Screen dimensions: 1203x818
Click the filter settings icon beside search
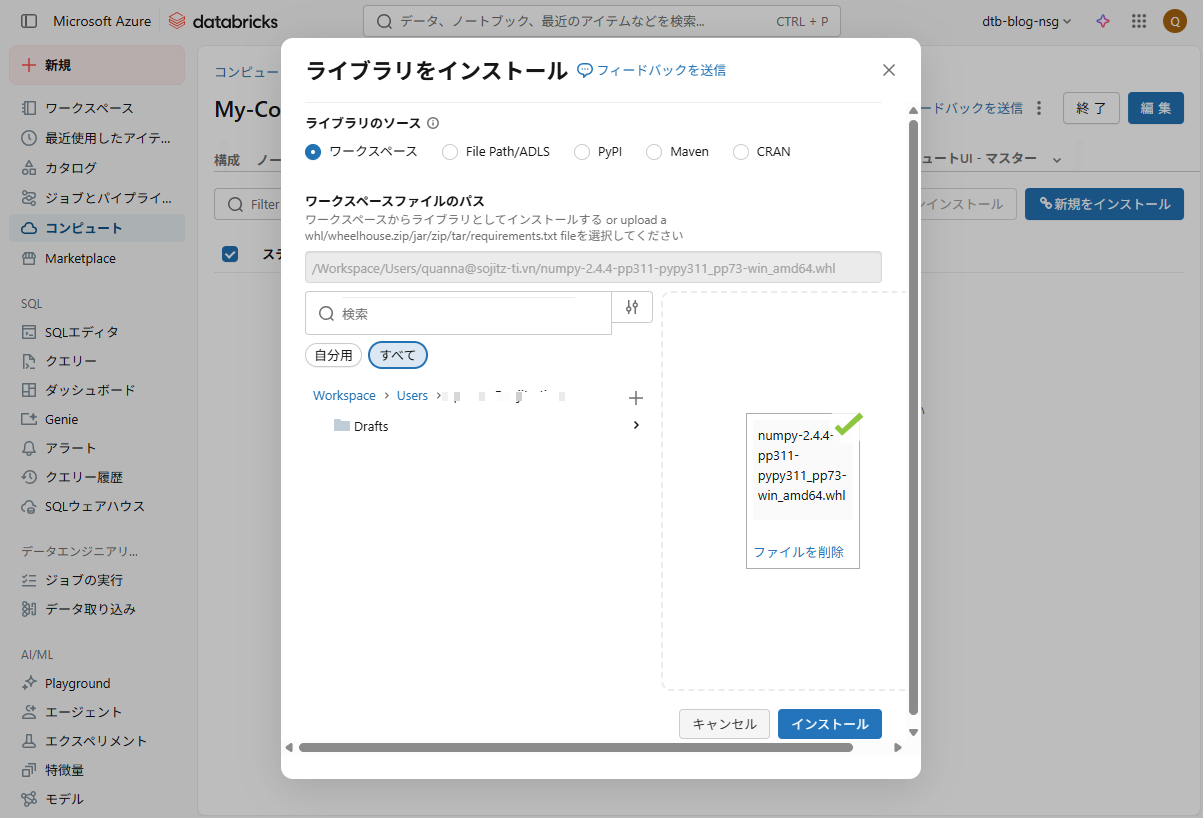[x=631, y=308]
